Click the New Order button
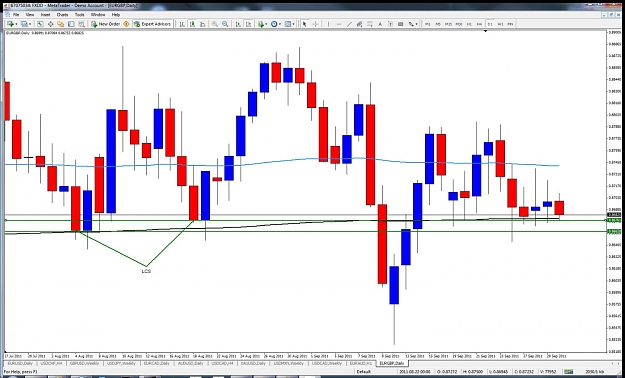 tap(106, 24)
